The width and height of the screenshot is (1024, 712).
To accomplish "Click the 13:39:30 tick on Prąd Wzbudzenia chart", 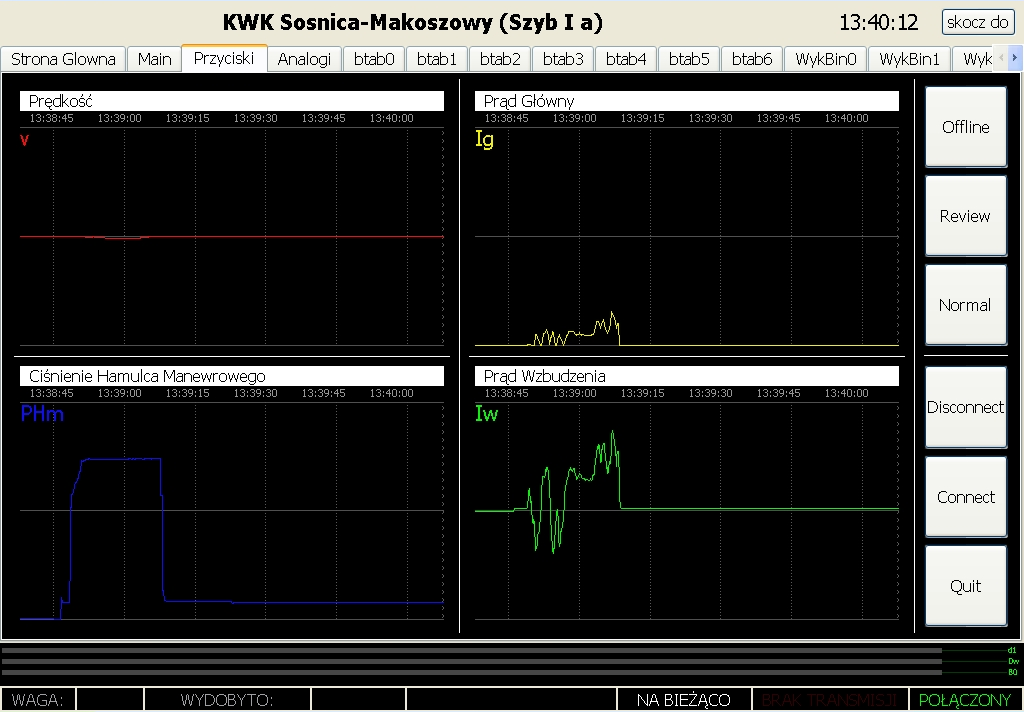I will pyautogui.click(x=711, y=393).
